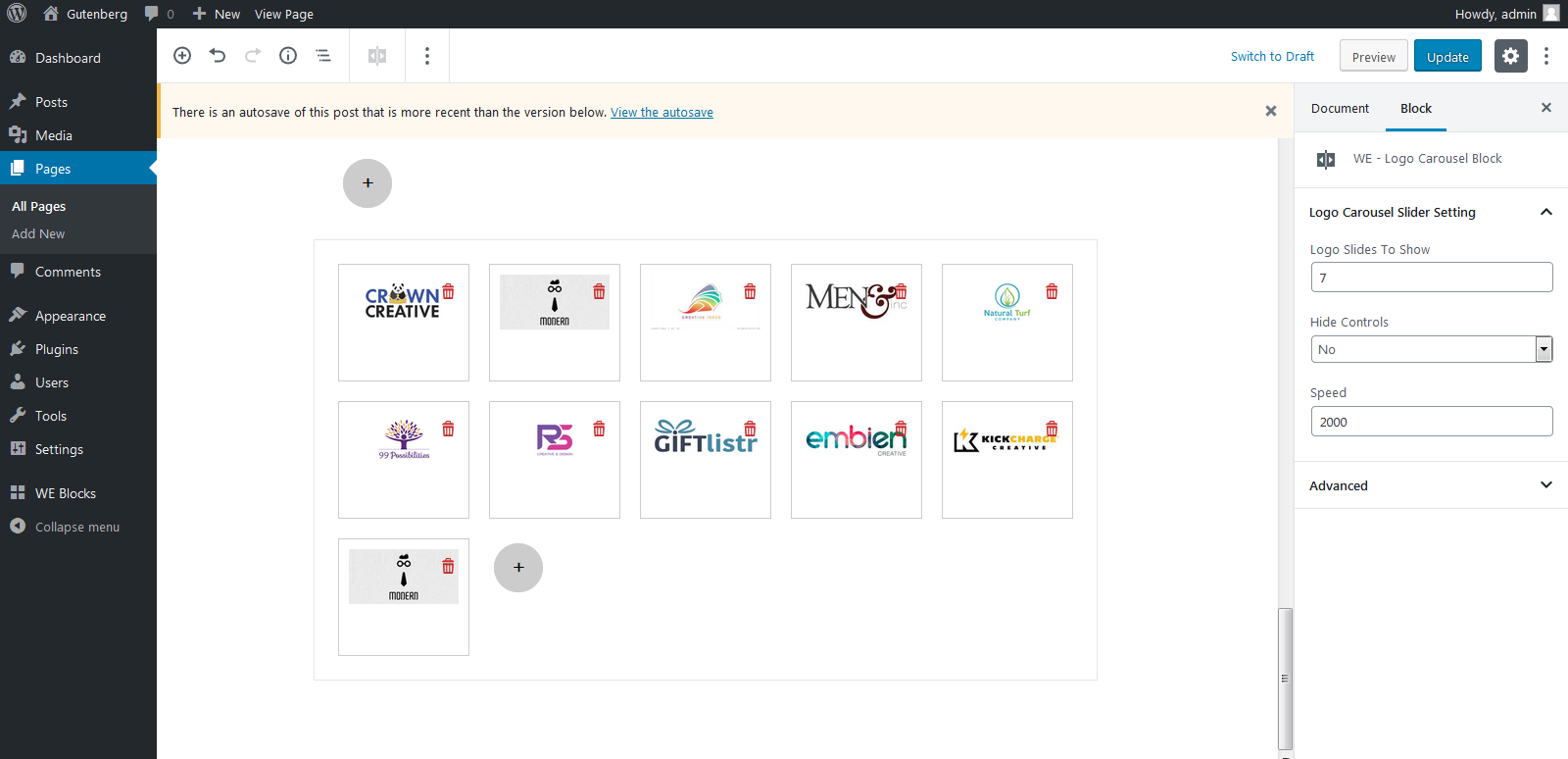Open Tools in the sidebar
1568x759 pixels.
78,416
